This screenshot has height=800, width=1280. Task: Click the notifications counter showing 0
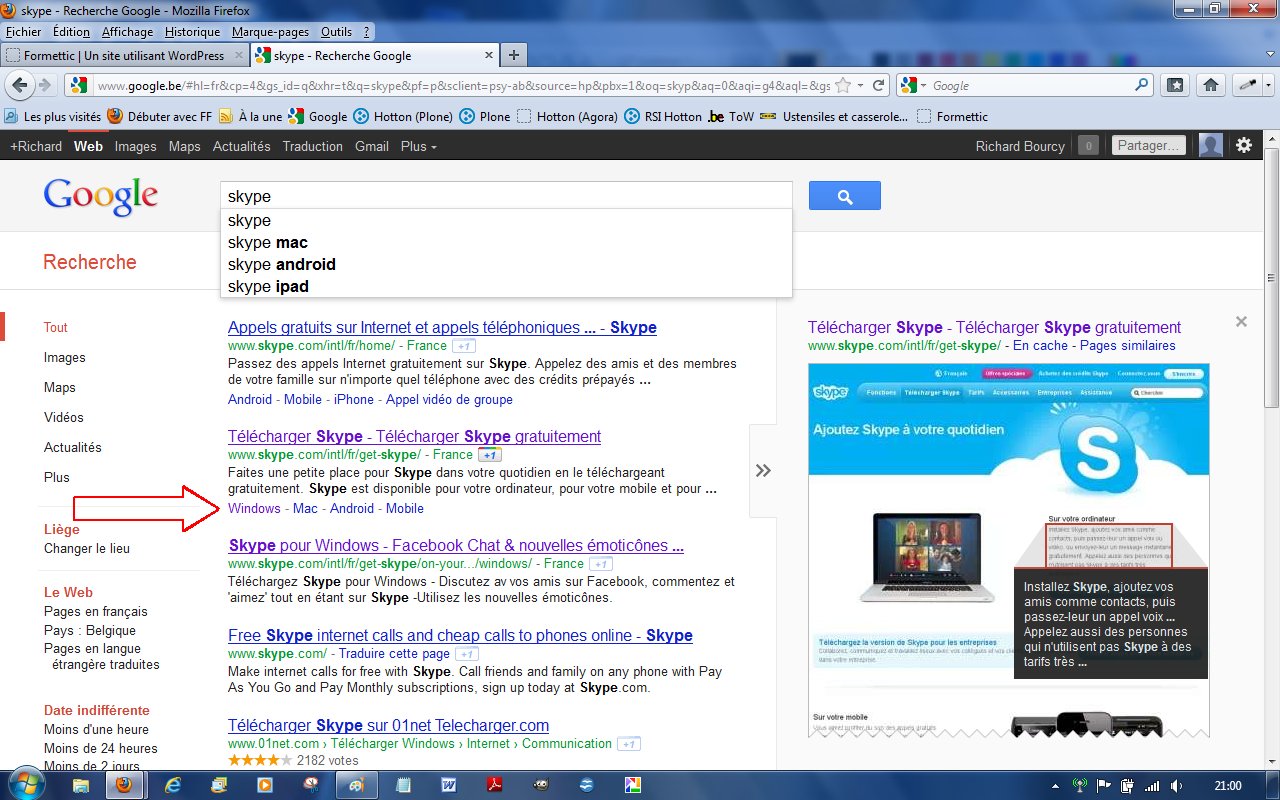(x=1088, y=146)
